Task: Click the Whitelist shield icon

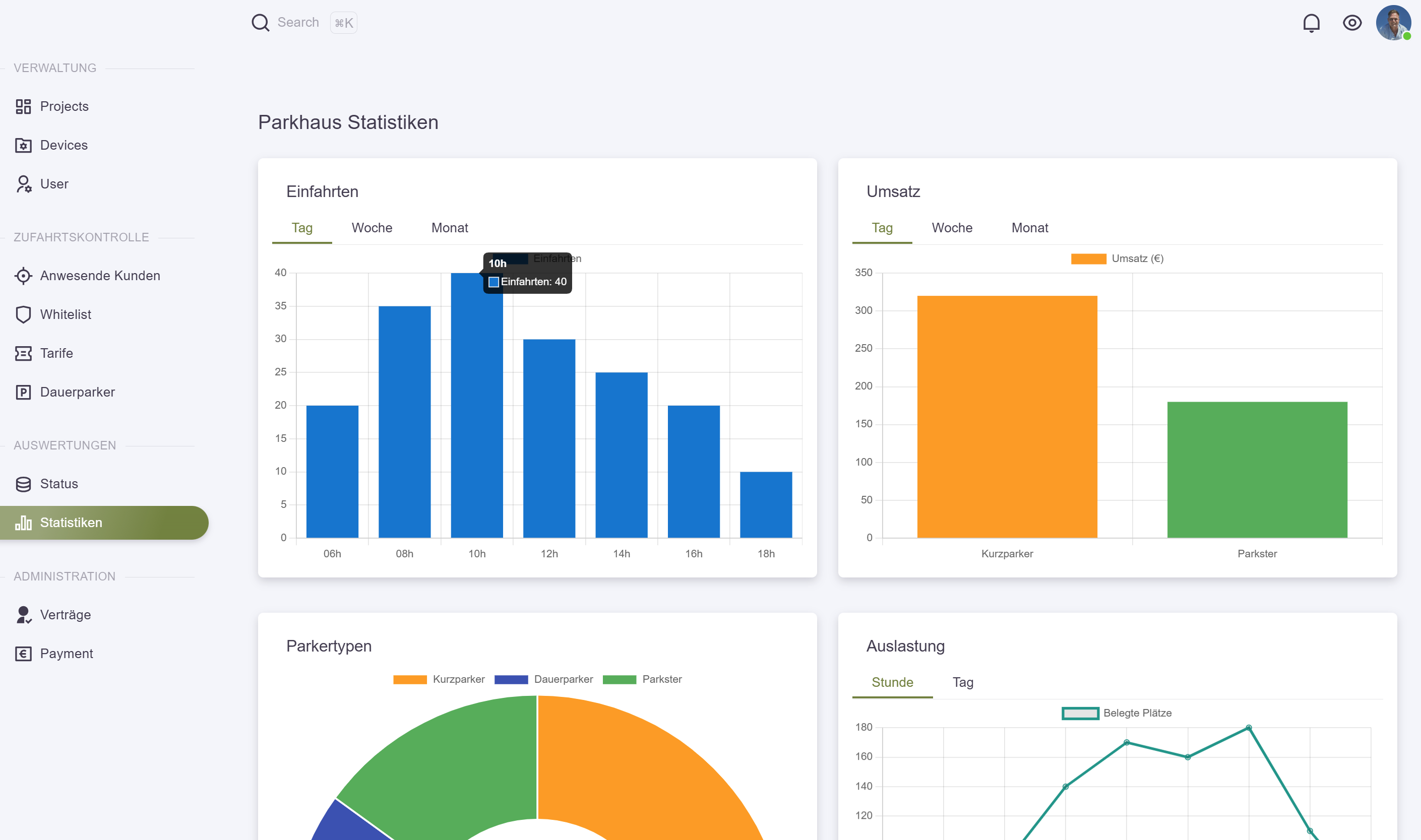Action: point(23,315)
